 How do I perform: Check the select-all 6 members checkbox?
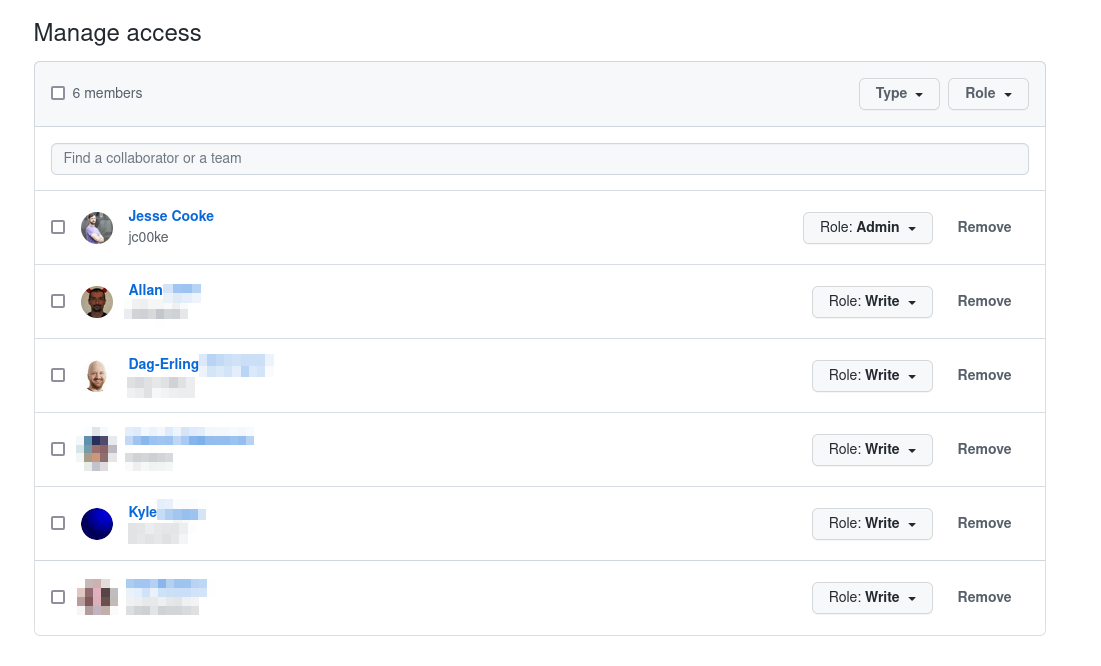tap(58, 92)
